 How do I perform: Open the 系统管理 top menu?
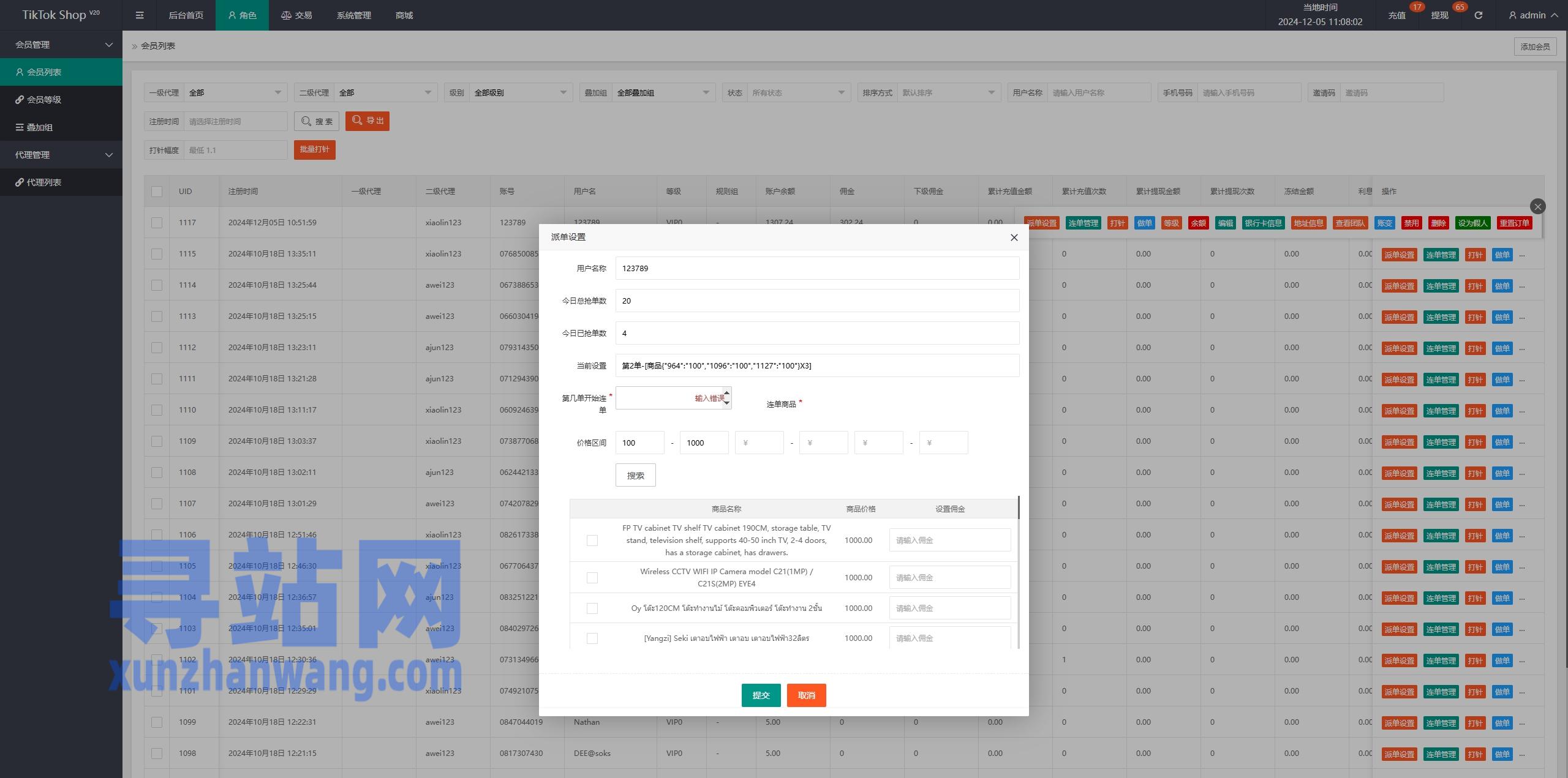point(353,15)
